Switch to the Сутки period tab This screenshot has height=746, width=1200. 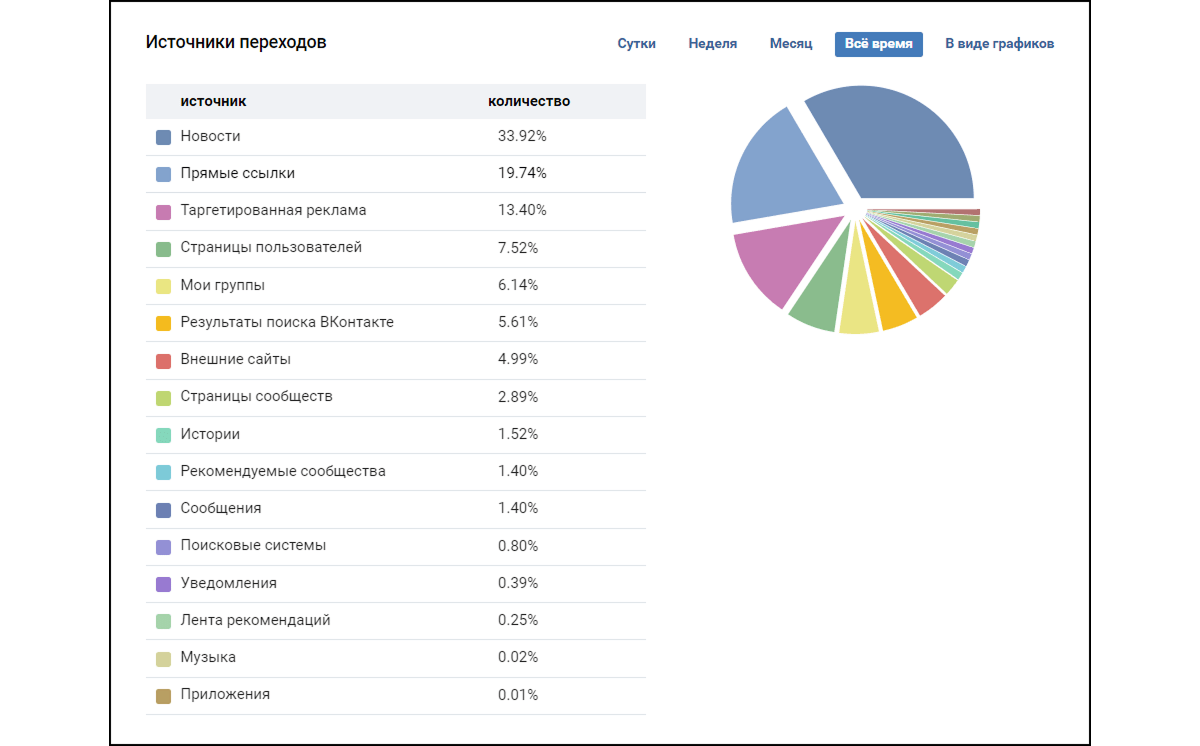pyautogui.click(x=636, y=44)
